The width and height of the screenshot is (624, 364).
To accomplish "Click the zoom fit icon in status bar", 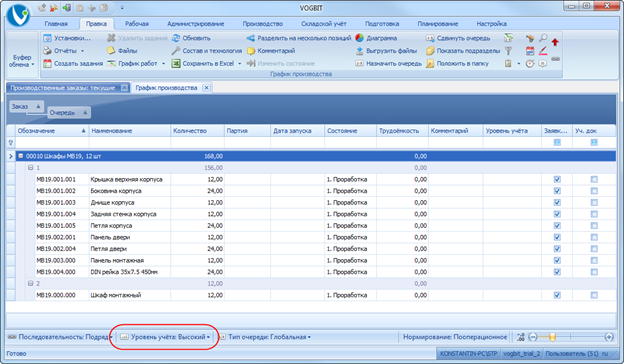I will (521, 337).
